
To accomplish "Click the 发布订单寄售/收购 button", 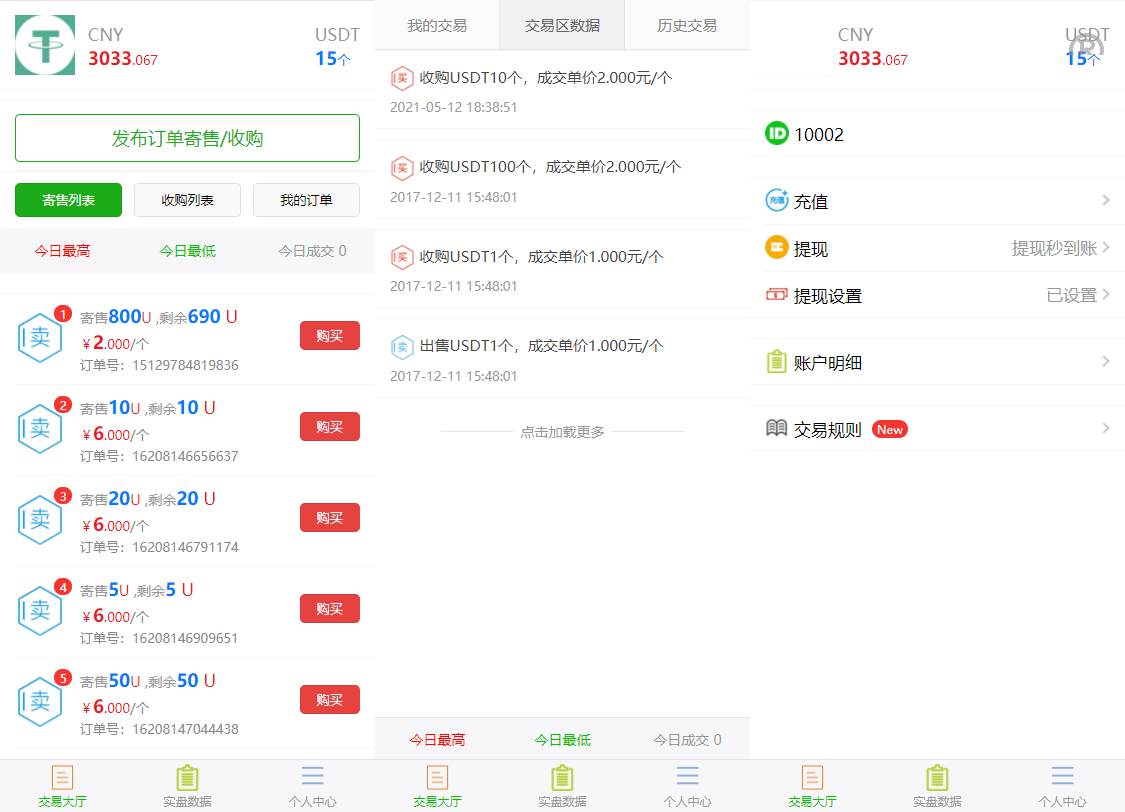I will pos(187,137).
